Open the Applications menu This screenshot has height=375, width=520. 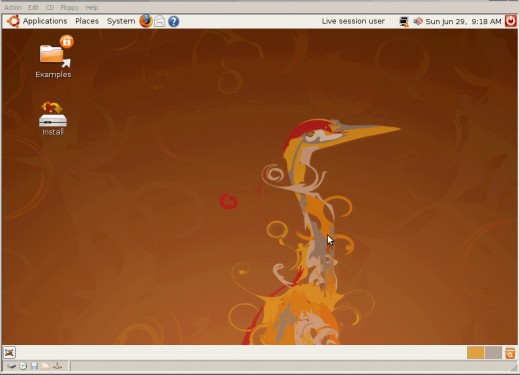[x=38, y=21]
